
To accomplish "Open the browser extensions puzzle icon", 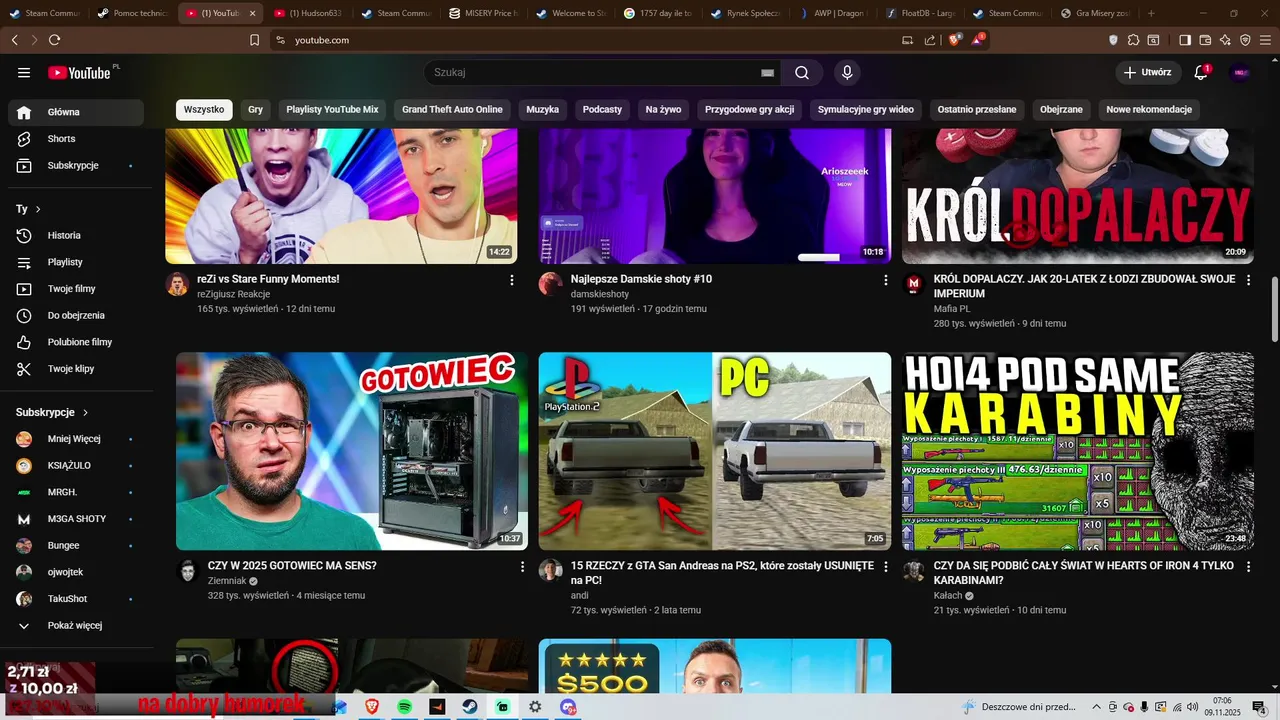I will (1133, 40).
